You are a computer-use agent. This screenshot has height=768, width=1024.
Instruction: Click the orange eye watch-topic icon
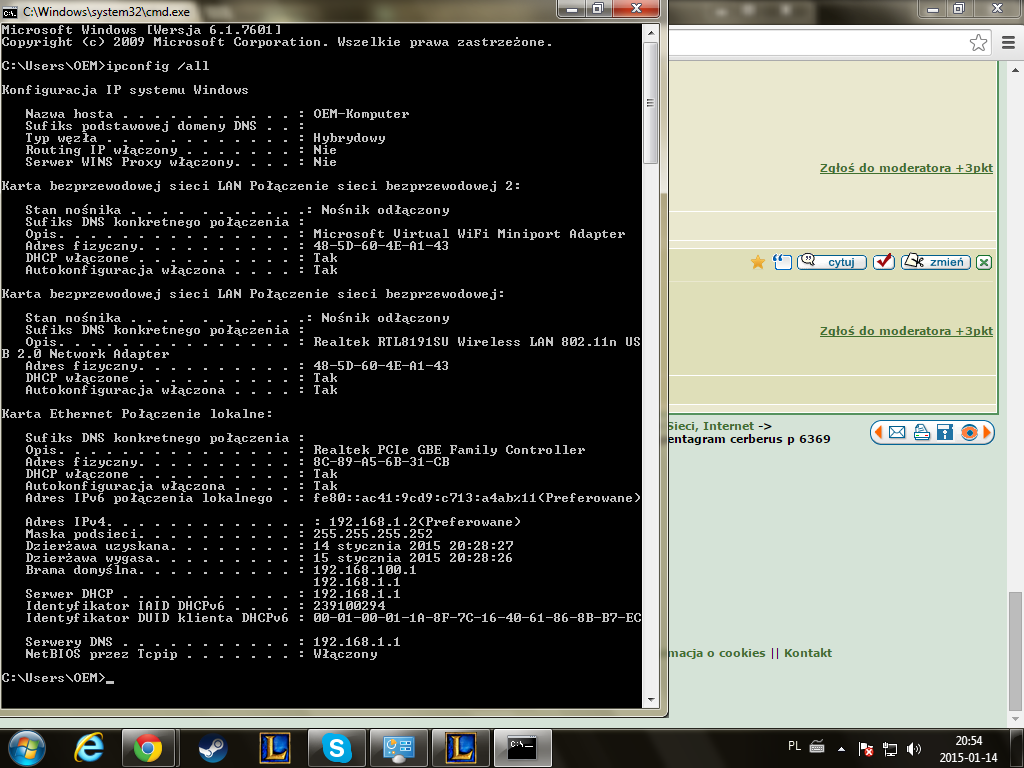pyautogui.click(x=969, y=432)
